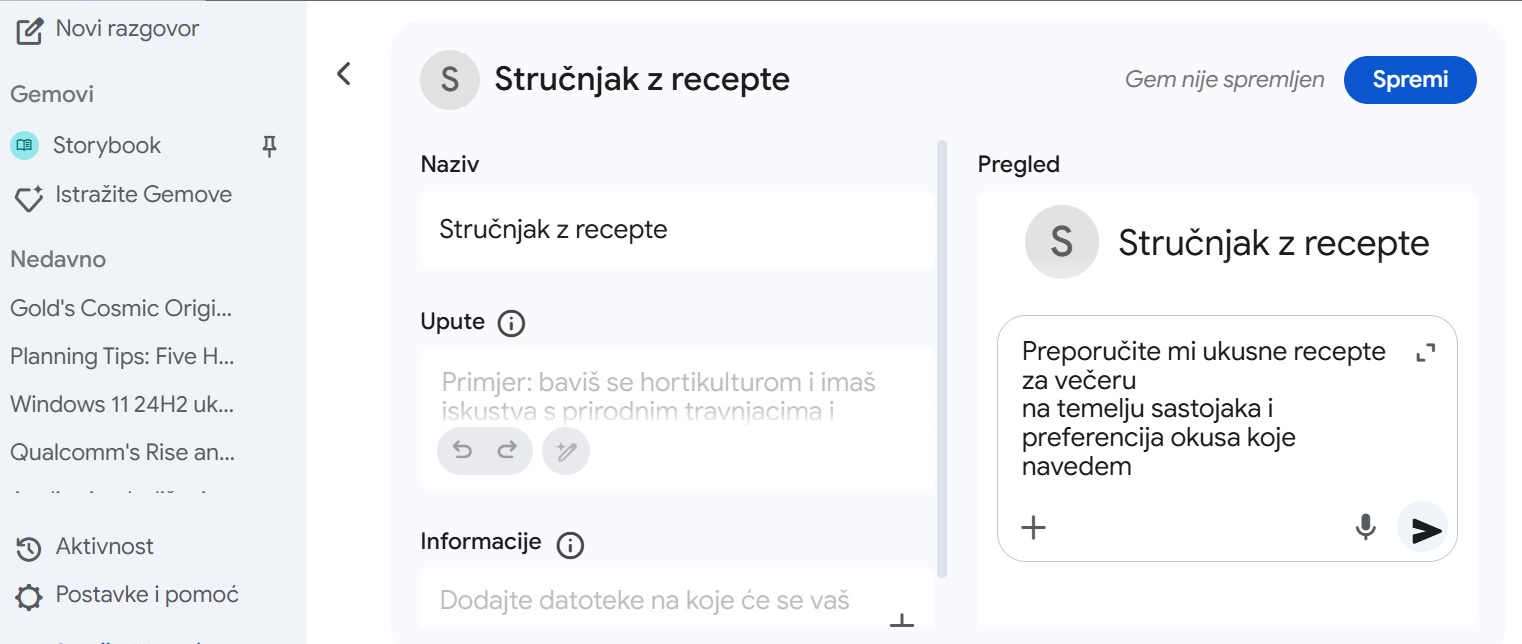The width and height of the screenshot is (1522, 644).
Task: Click the pin icon next to Storybook
Action: click(268, 147)
